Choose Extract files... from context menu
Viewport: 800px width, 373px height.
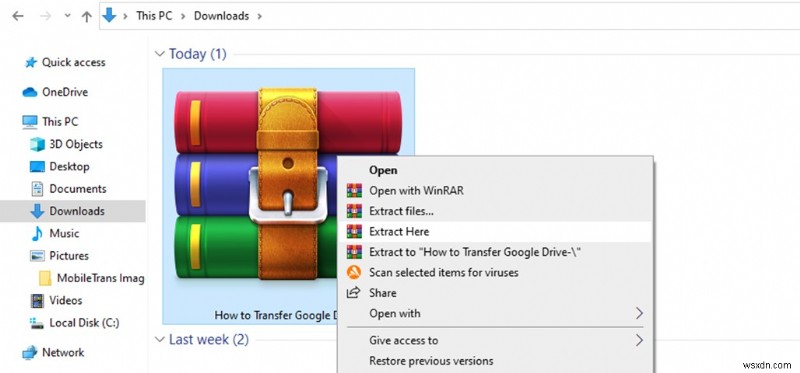(x=402, y=211)
